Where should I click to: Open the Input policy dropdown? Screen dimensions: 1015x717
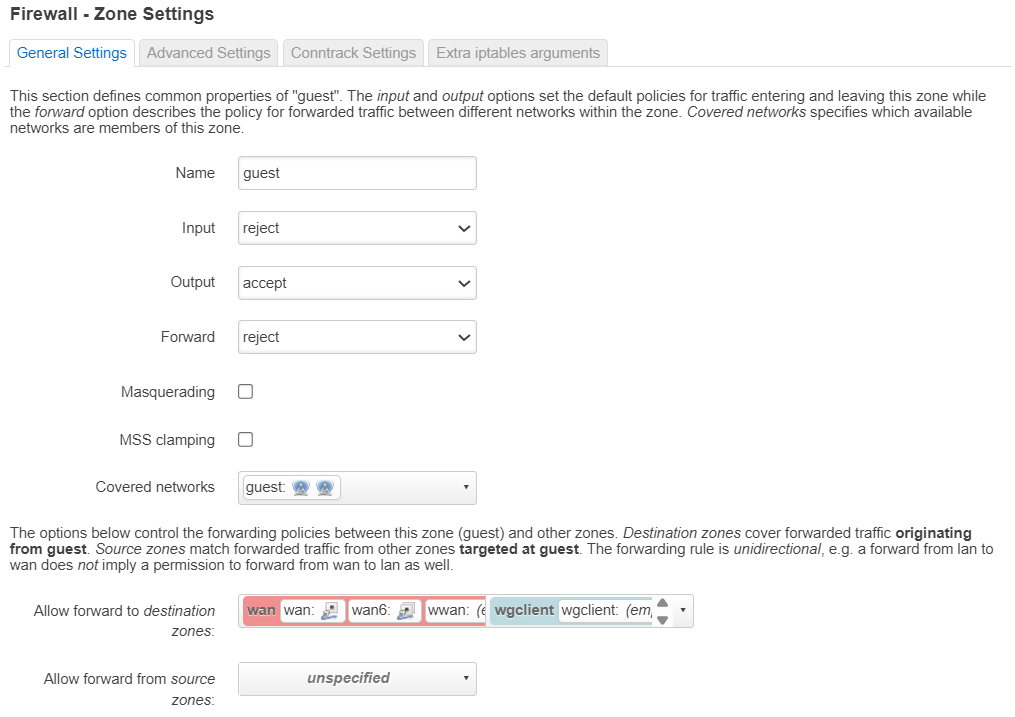tap(357, 228)
